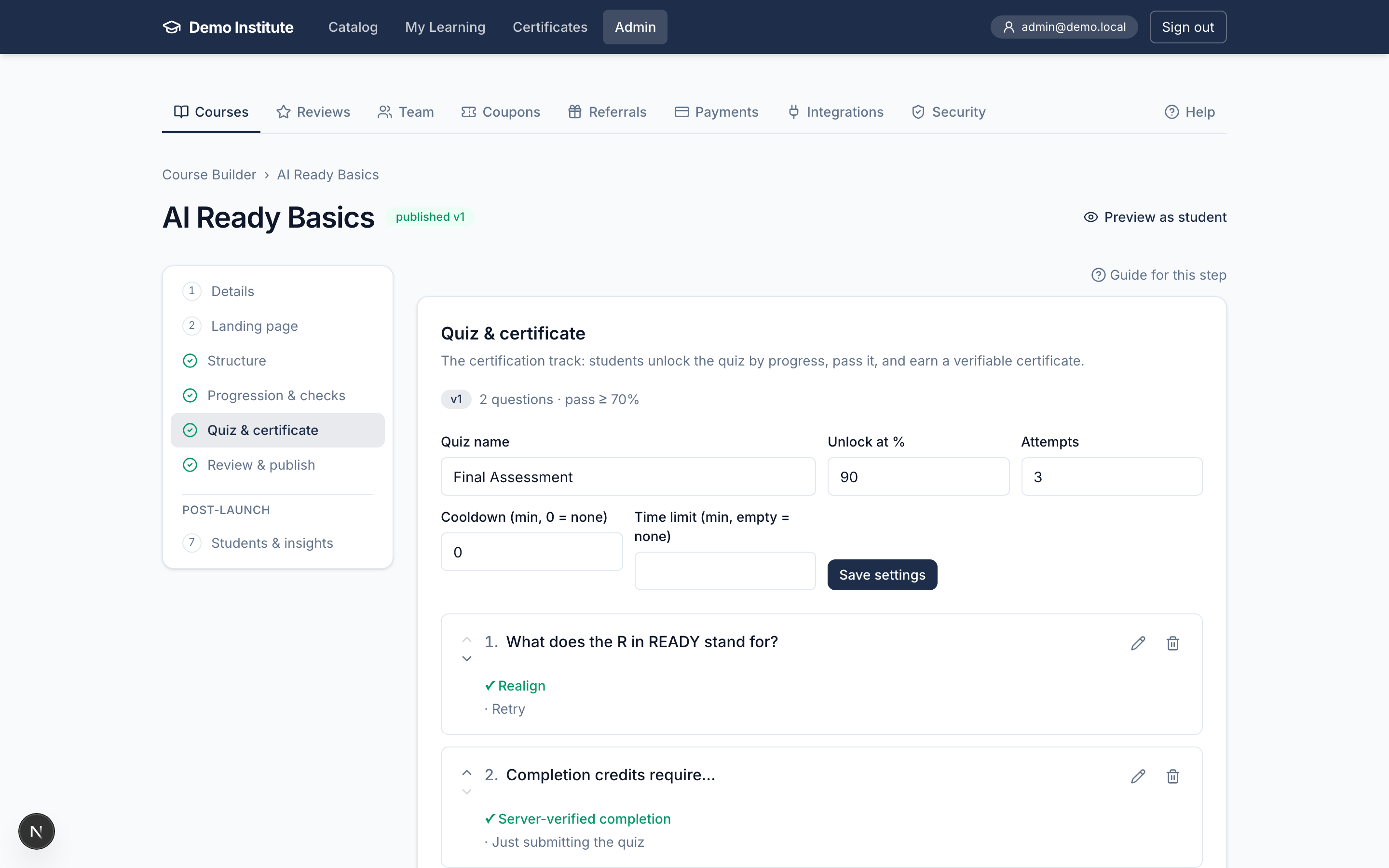Edit question 1 with the pencil icon
1389x868 pixels.
(x=1138, y=643)
